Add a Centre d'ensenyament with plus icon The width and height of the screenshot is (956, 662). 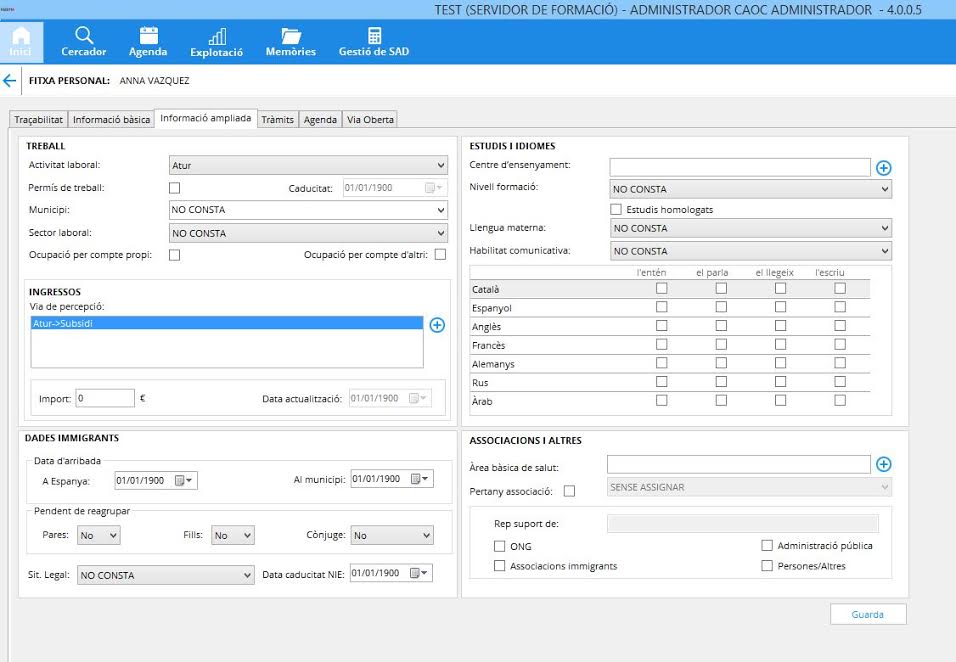883,168
